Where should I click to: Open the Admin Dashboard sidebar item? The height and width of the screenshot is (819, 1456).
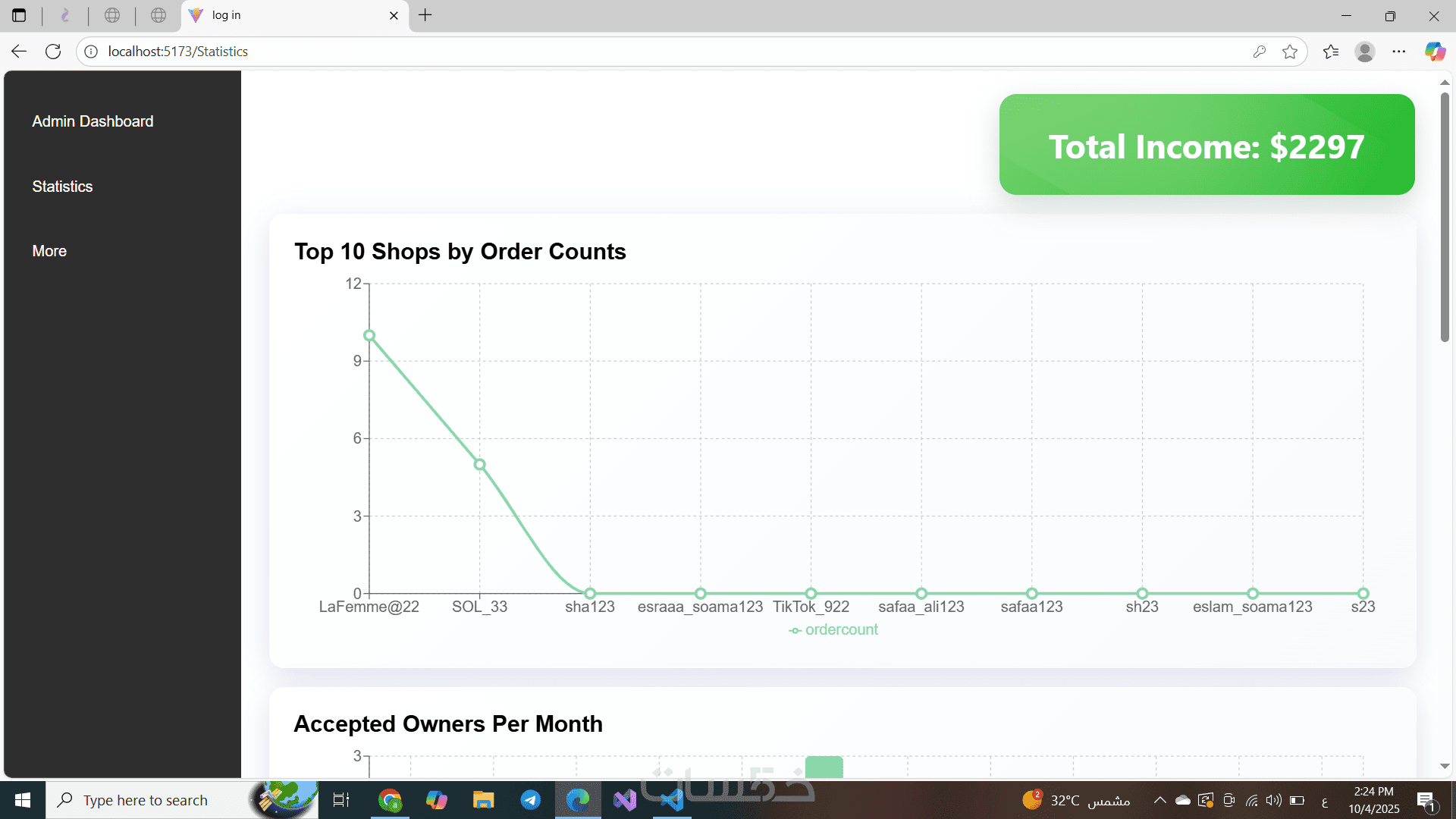(x=93, y=121)
